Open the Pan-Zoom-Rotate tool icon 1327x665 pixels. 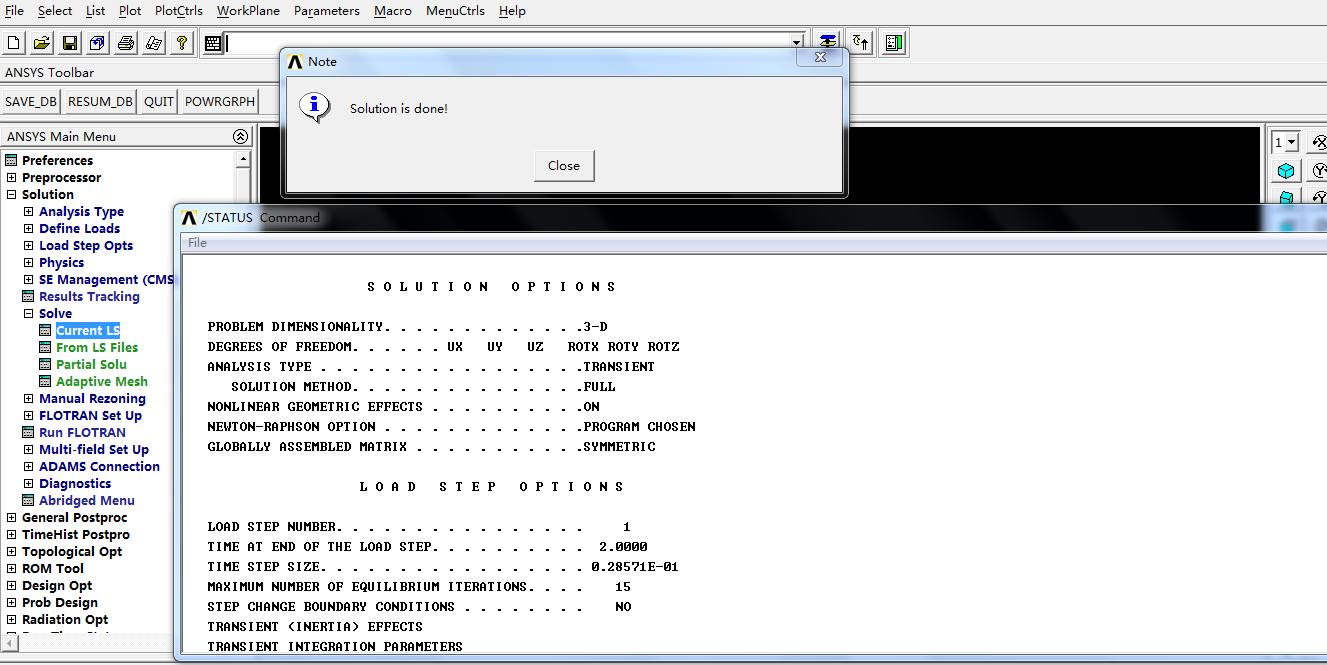click(x=97, y=42)
